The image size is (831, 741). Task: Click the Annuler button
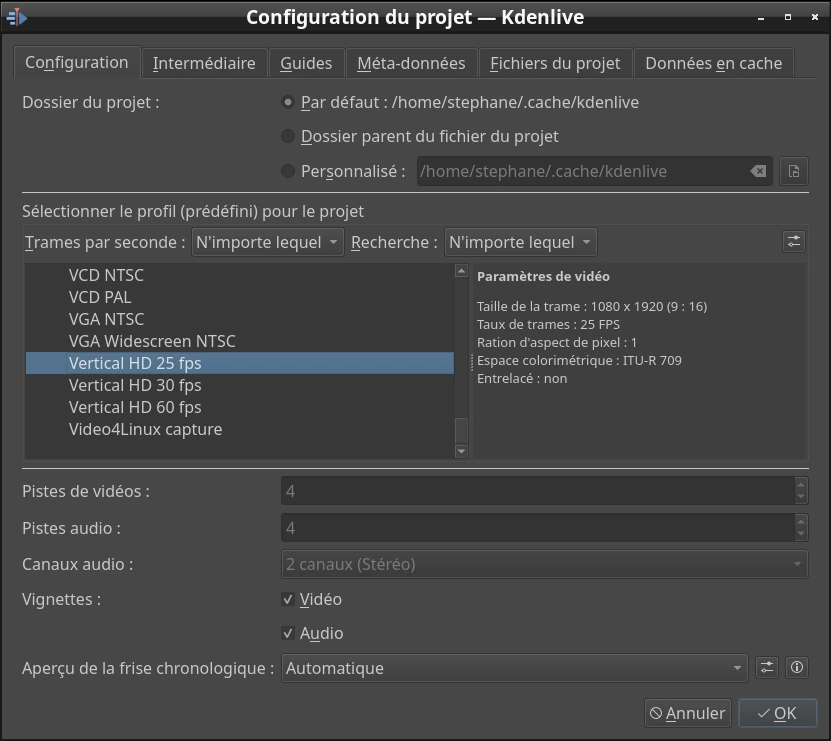687,713
